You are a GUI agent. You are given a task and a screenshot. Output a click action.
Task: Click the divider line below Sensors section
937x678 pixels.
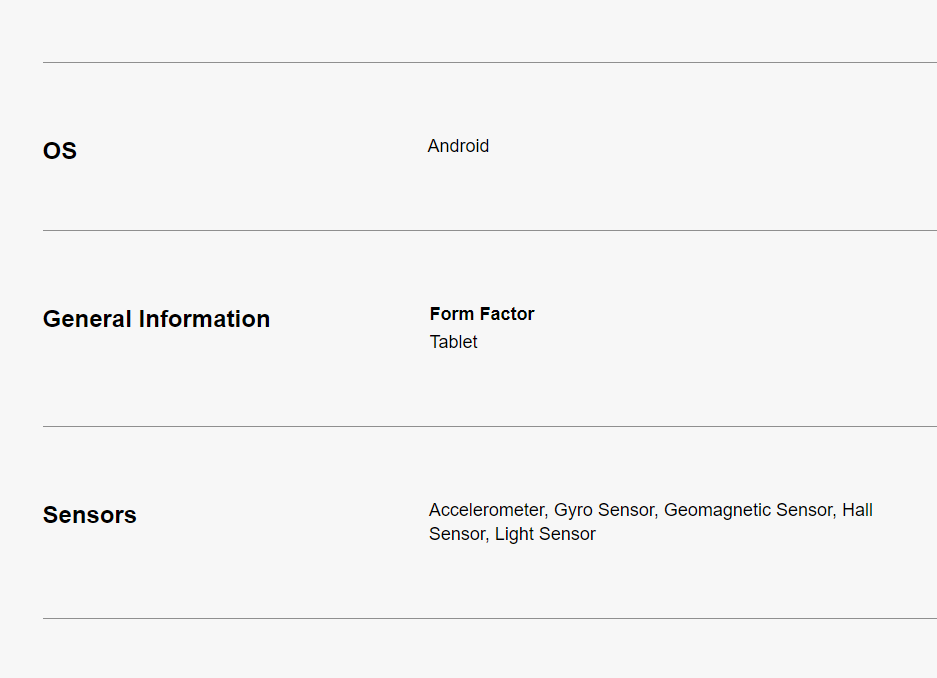[x=490, y=619]
